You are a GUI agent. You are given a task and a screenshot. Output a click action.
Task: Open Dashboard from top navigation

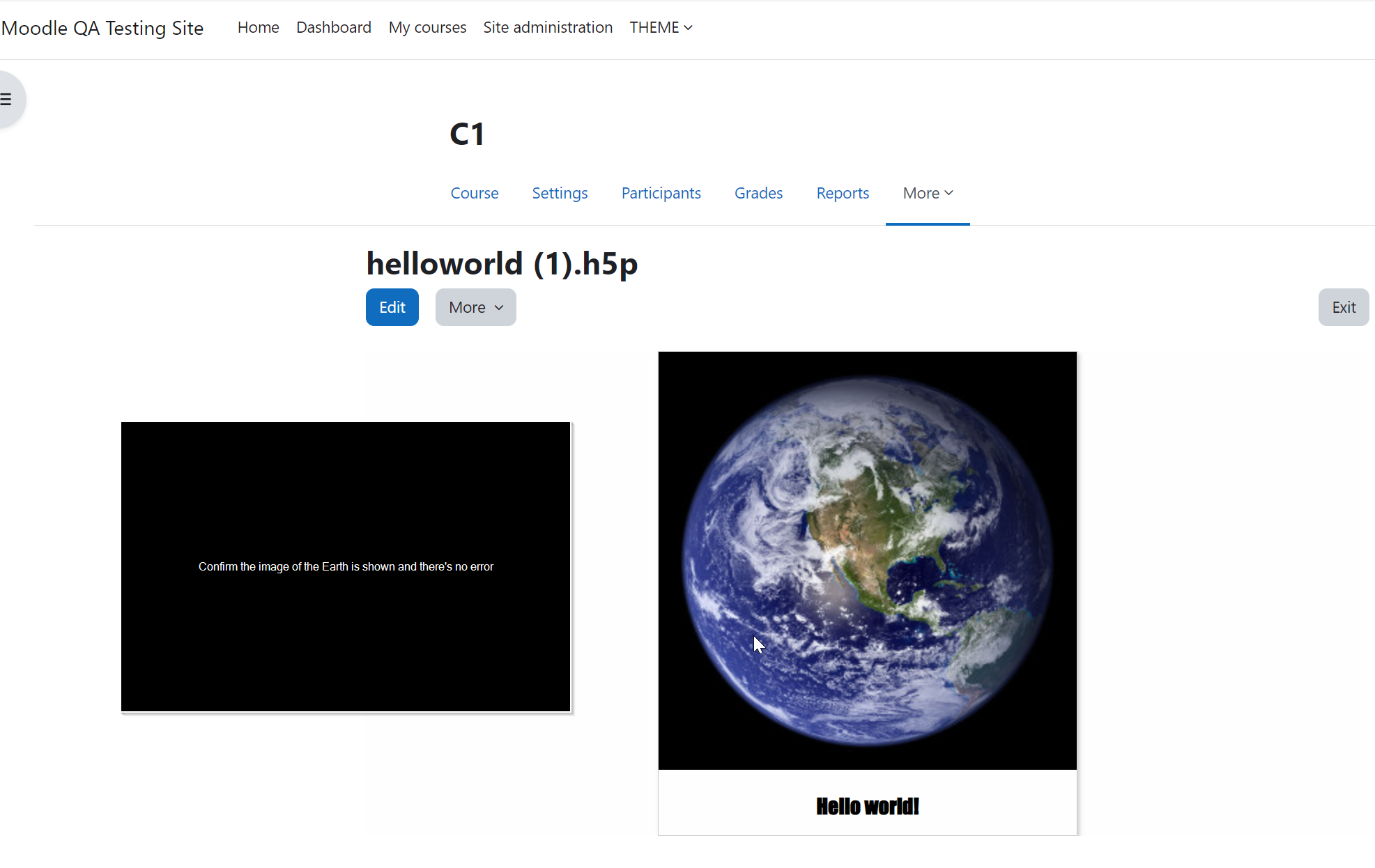pyautogui.click(x=334, y=27)
